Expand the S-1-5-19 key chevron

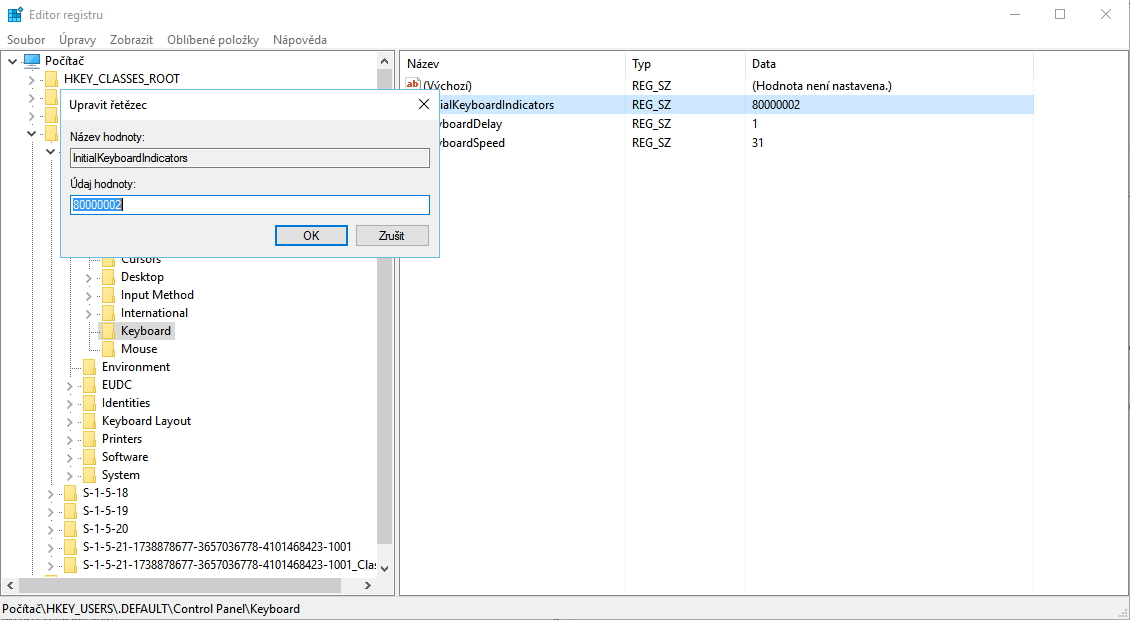pyautogui.click(x=50, y=512)
